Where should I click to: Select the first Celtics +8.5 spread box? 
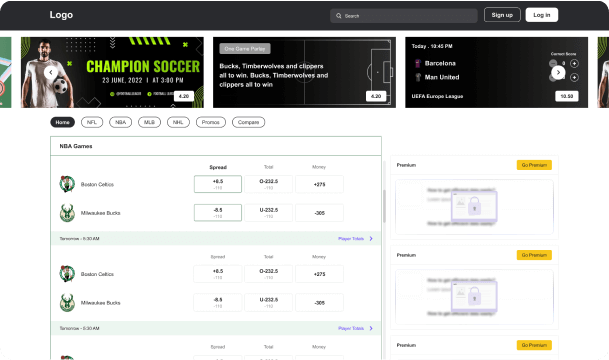tap(218, 184)
